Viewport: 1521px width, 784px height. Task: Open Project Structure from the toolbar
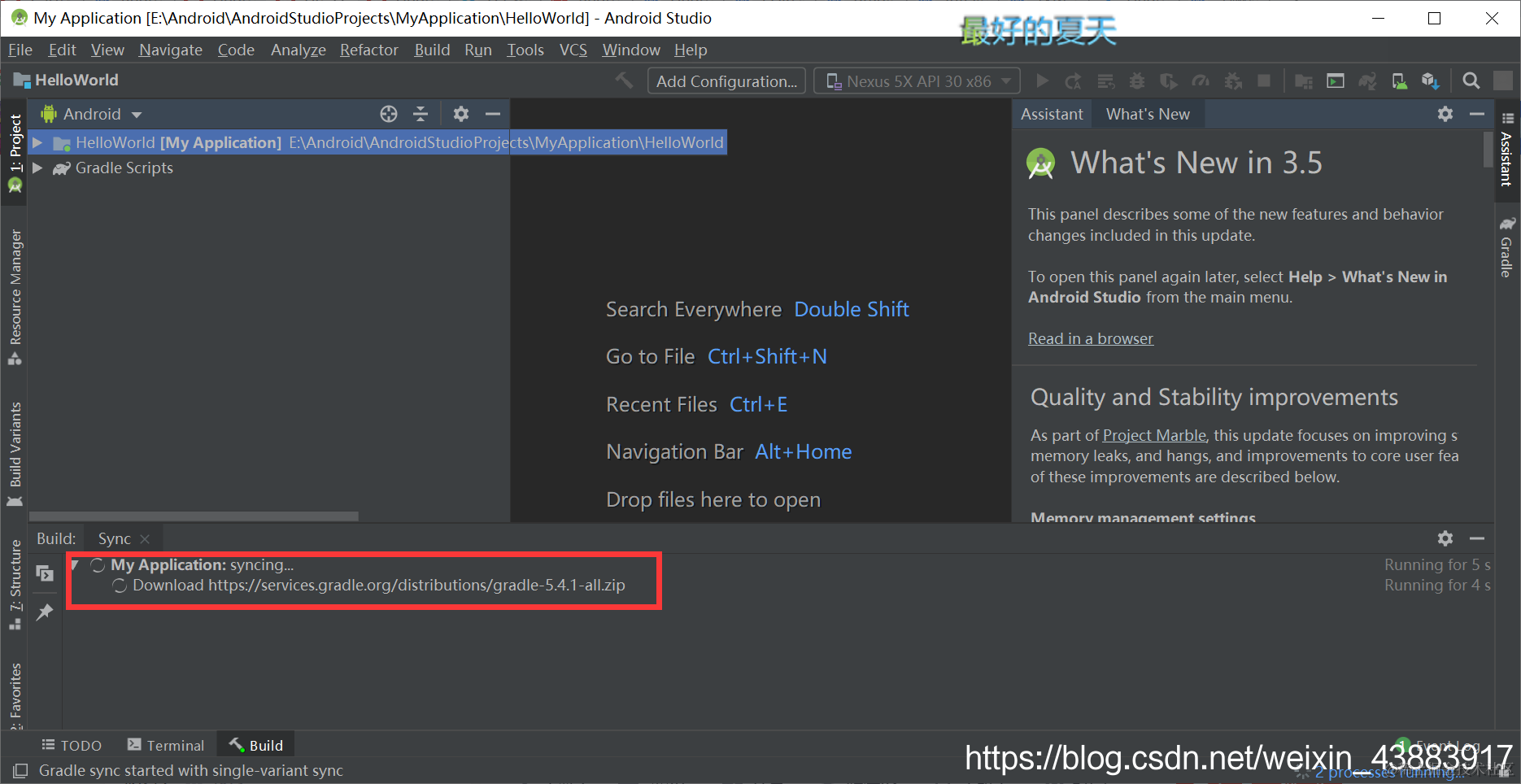coord(1303,81)
